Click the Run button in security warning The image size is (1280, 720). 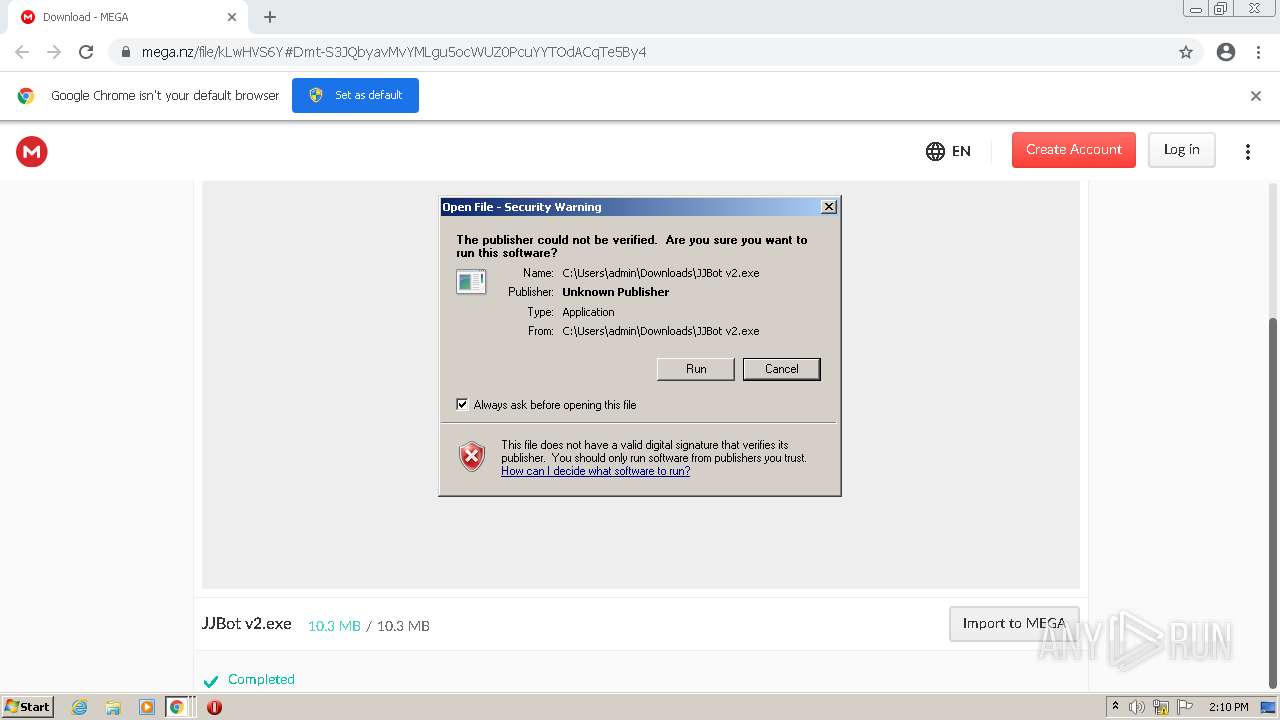pyautogui.click(x=696, y=369)
